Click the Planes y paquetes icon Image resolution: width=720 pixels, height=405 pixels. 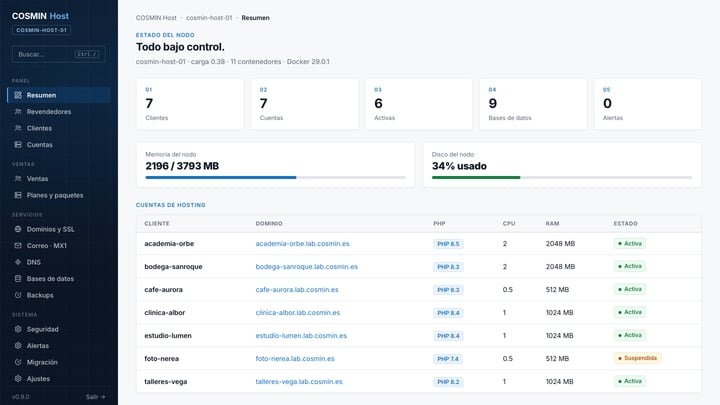(18, 195)
